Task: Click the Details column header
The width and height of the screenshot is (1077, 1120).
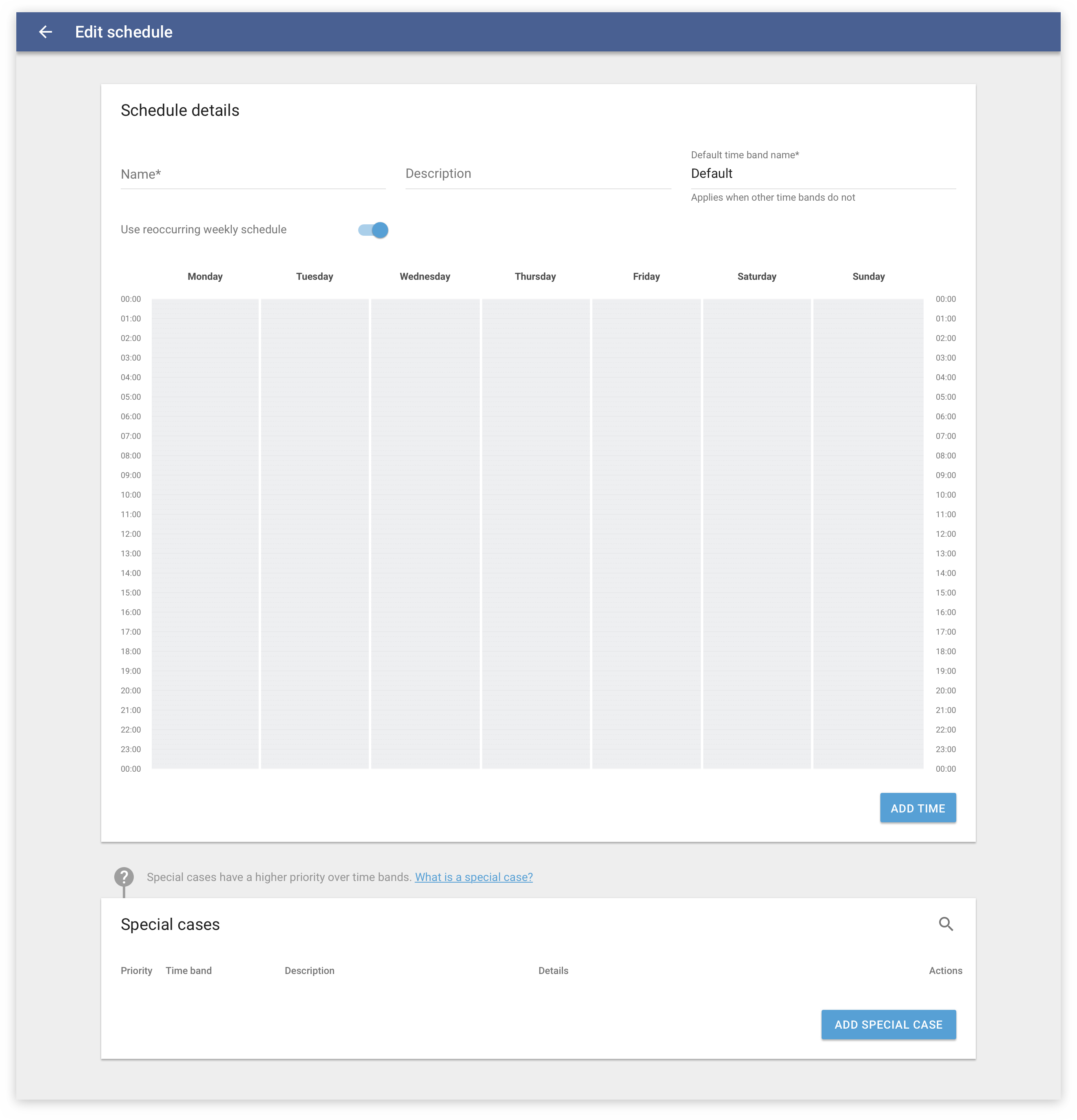Action: point(553,971)
